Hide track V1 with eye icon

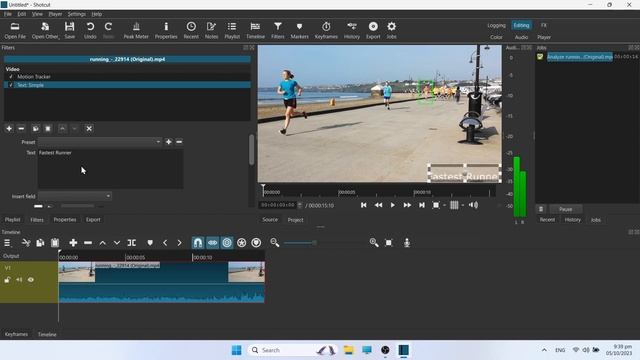pos(31,280)
